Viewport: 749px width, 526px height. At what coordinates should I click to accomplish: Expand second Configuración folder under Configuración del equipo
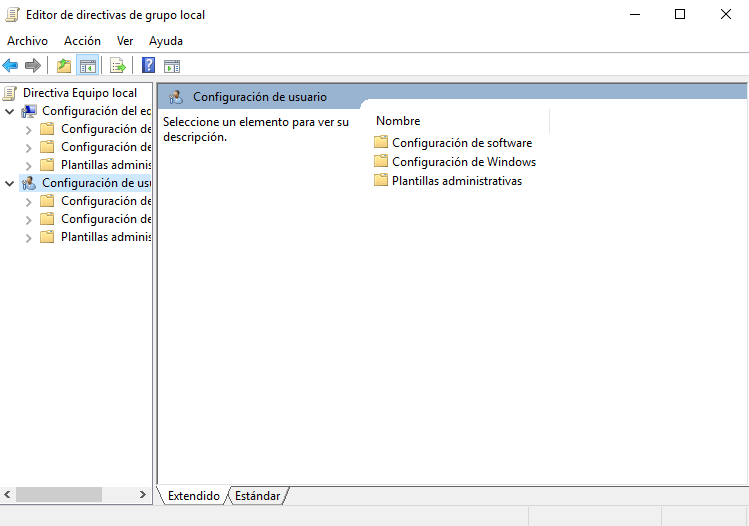click(x=29, y=148)
